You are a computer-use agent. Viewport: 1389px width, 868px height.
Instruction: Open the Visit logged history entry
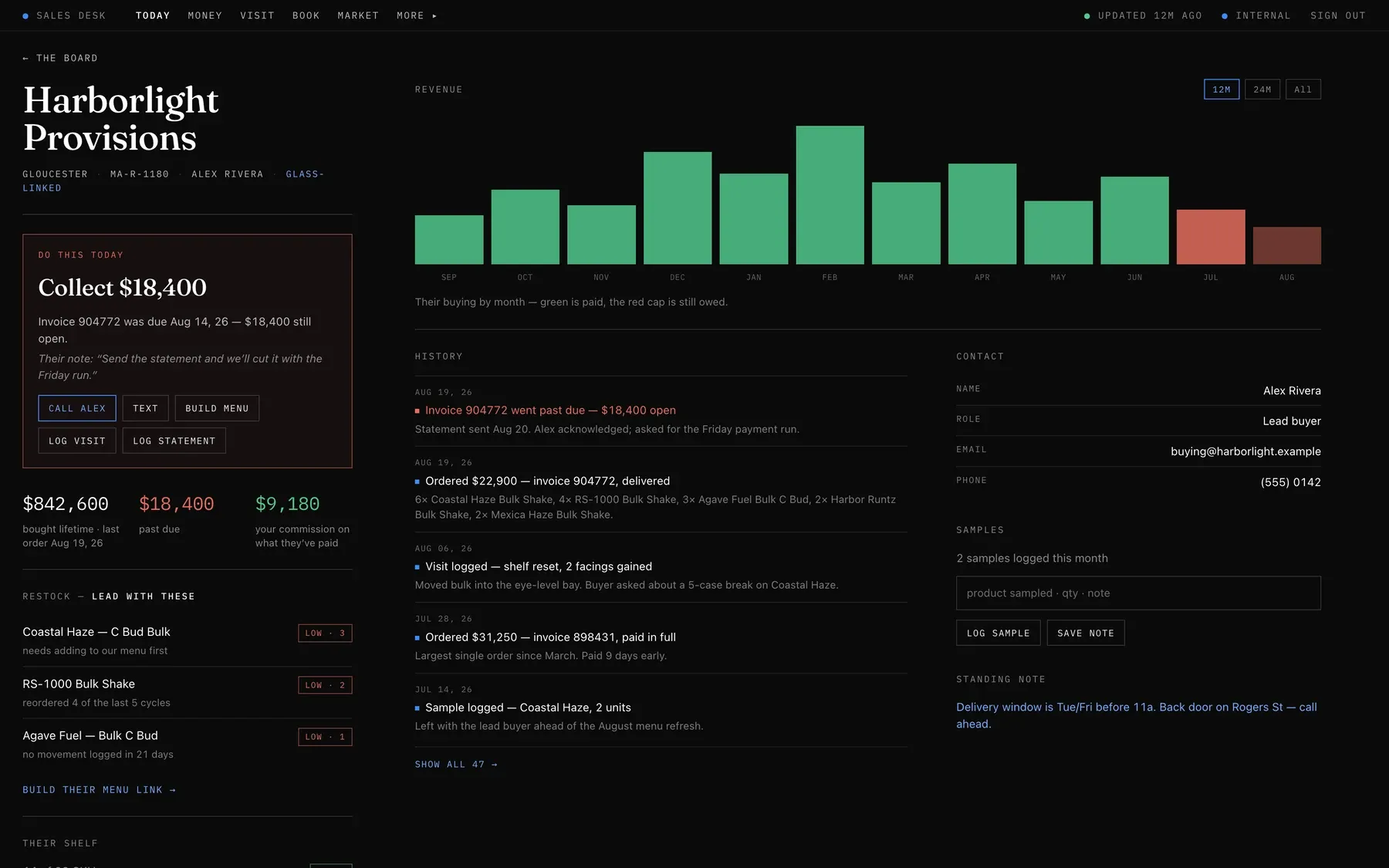pyautogui.click(x=661, y=567)
